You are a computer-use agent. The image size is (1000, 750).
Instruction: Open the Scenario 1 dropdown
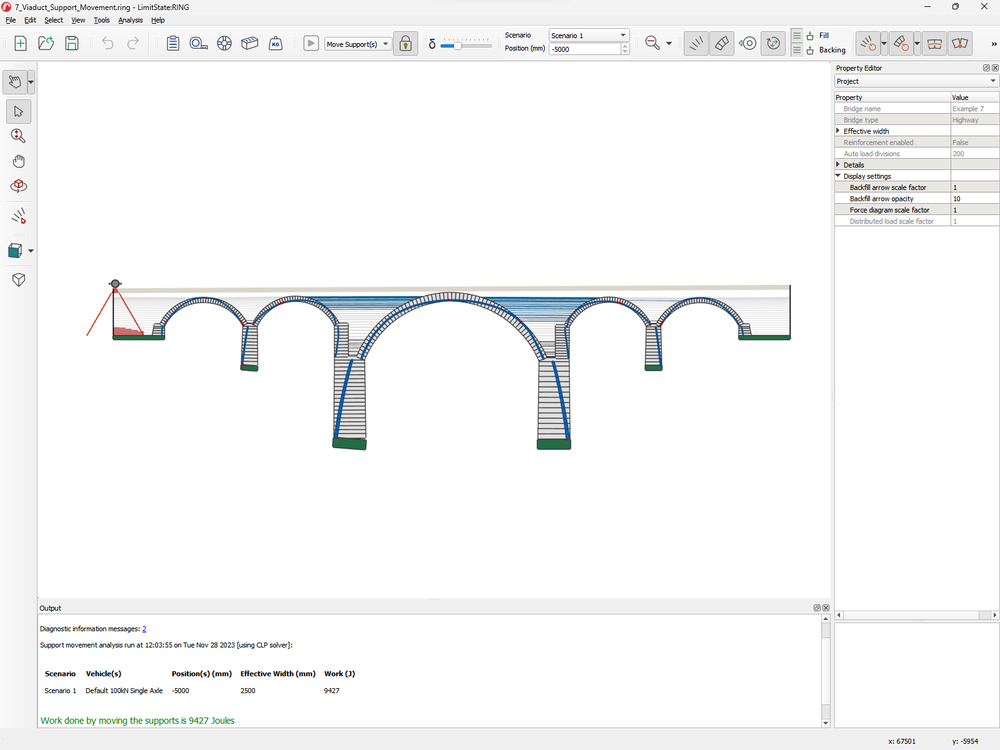[589, 35]
